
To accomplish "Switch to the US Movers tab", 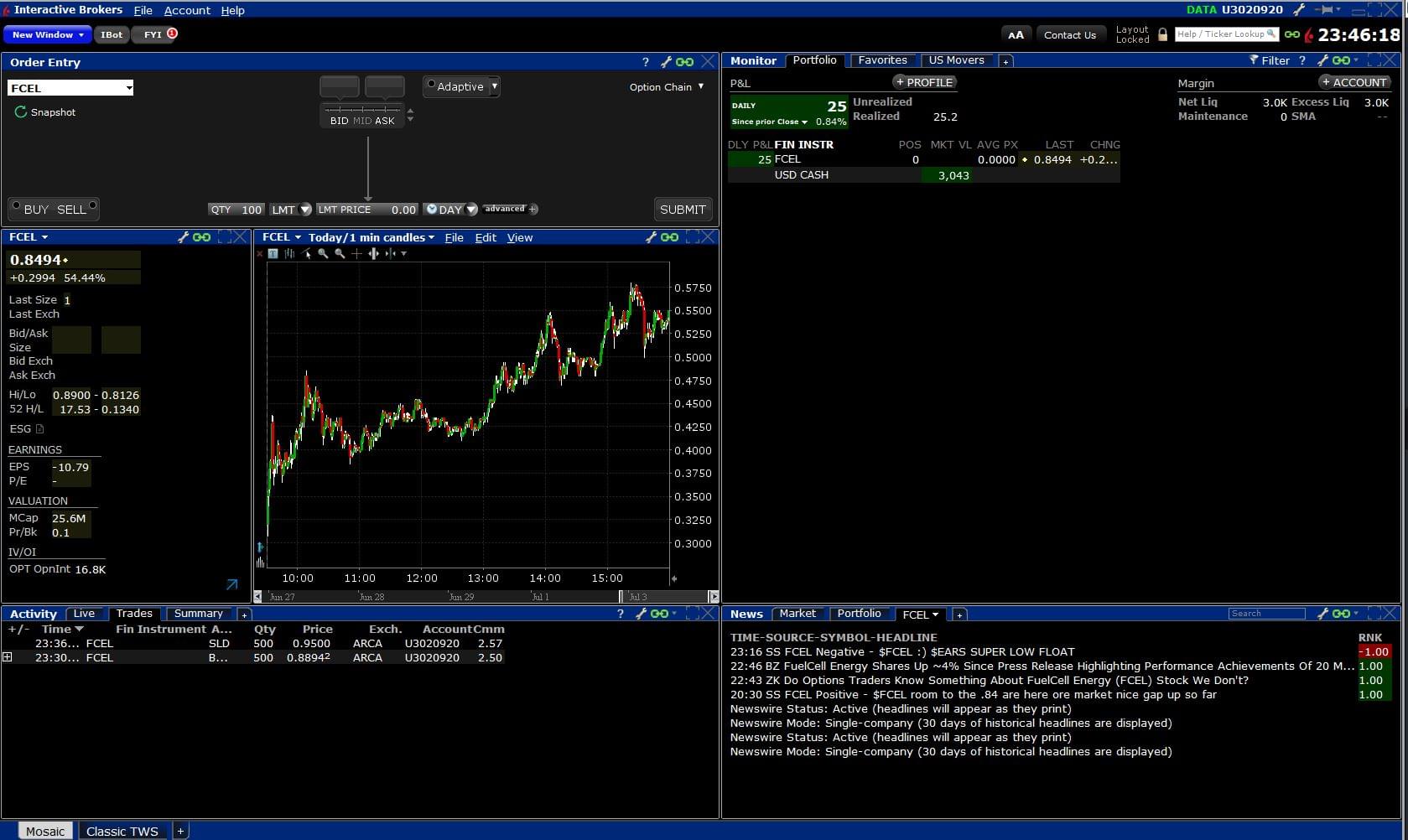I will (x=956, y=60).
